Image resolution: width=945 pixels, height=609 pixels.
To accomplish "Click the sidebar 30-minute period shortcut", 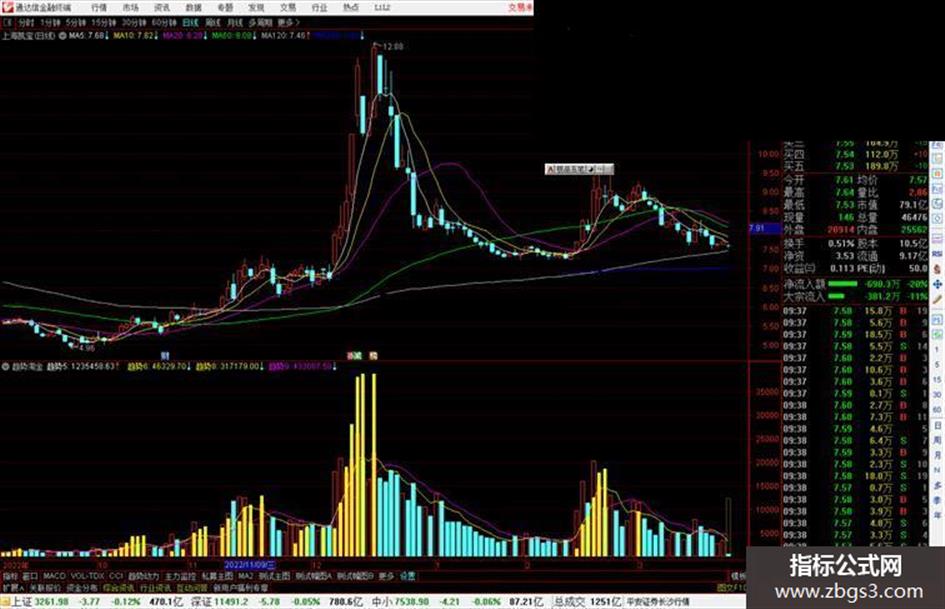I will (x=937, y=395).
